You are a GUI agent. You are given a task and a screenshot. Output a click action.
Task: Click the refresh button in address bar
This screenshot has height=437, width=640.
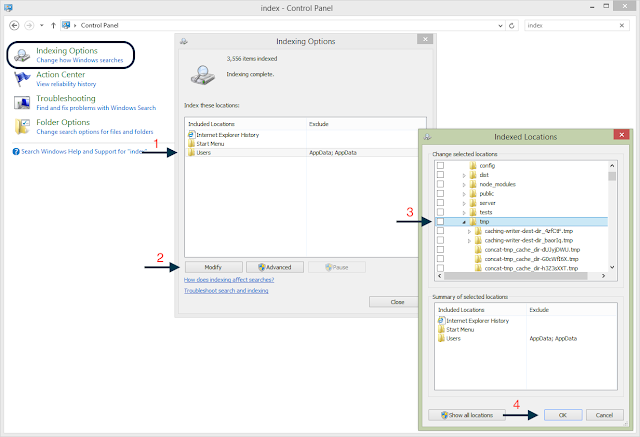pyautogui.click(x=511, y=25)
